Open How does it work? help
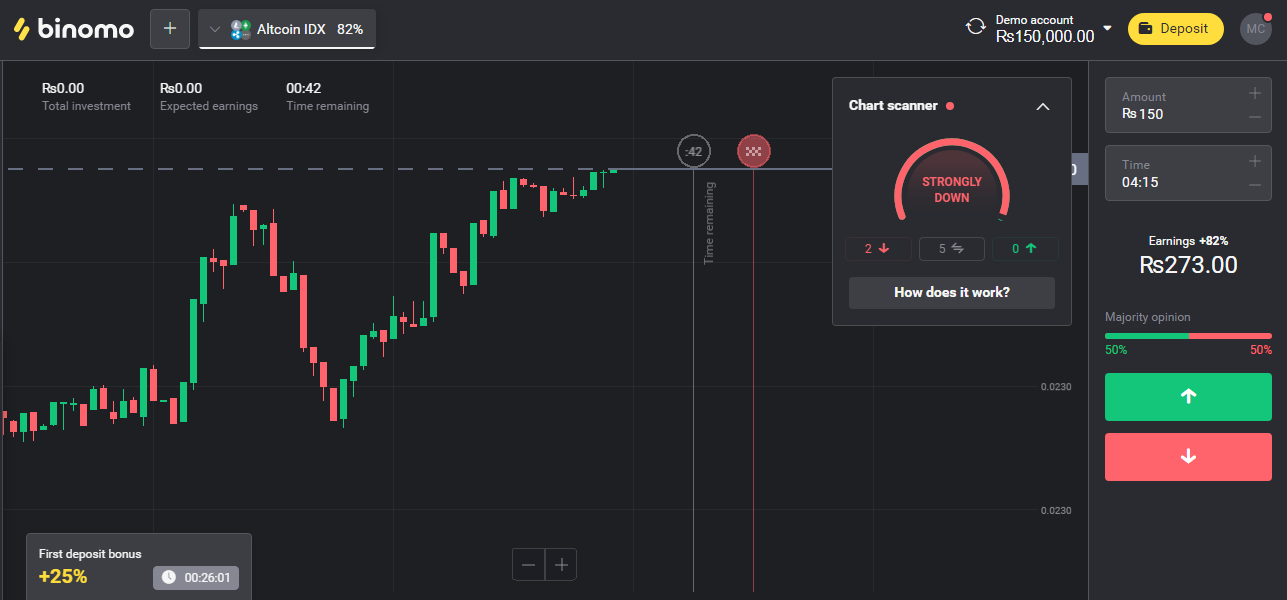 (x=952, y=293)
